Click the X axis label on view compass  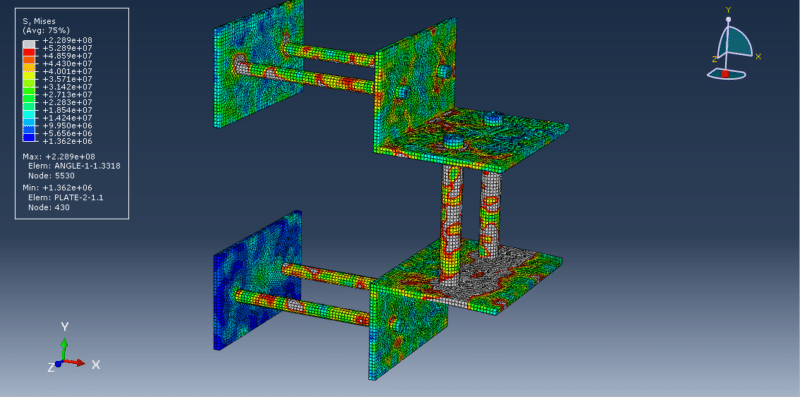[758, 56]
